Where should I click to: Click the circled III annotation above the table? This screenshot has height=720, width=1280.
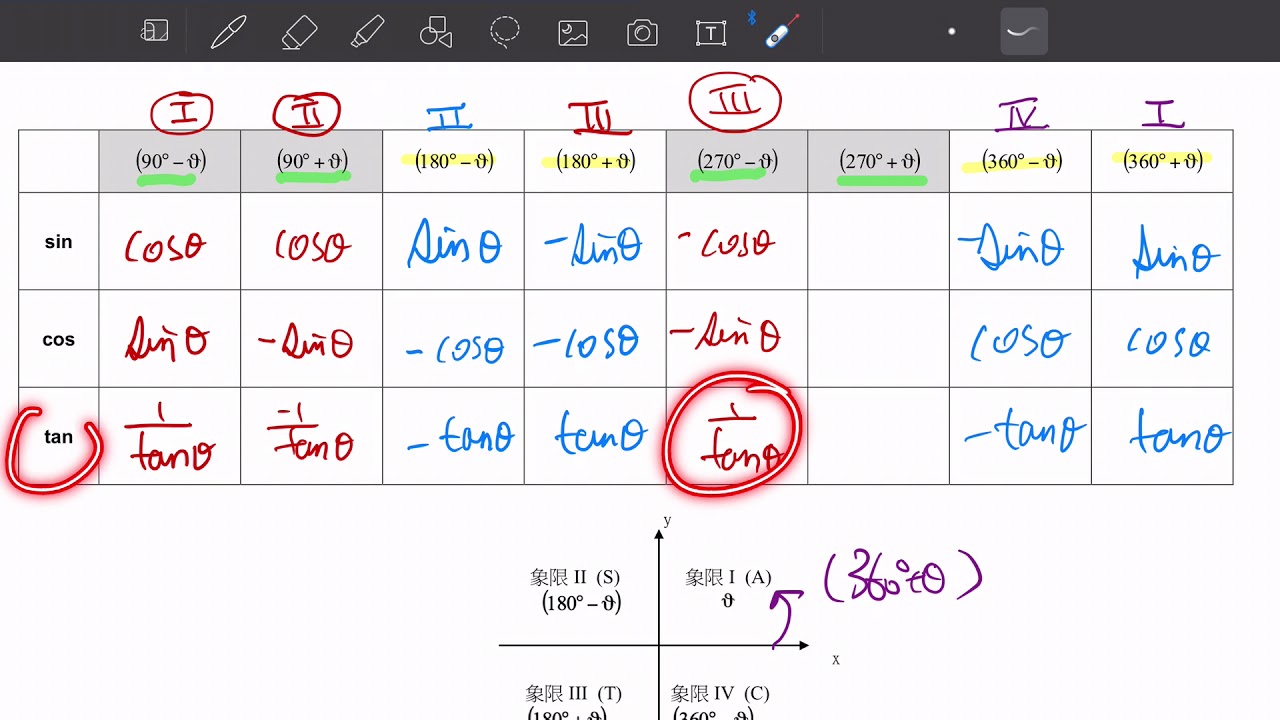pyautogui.click(x=735, y=100)
